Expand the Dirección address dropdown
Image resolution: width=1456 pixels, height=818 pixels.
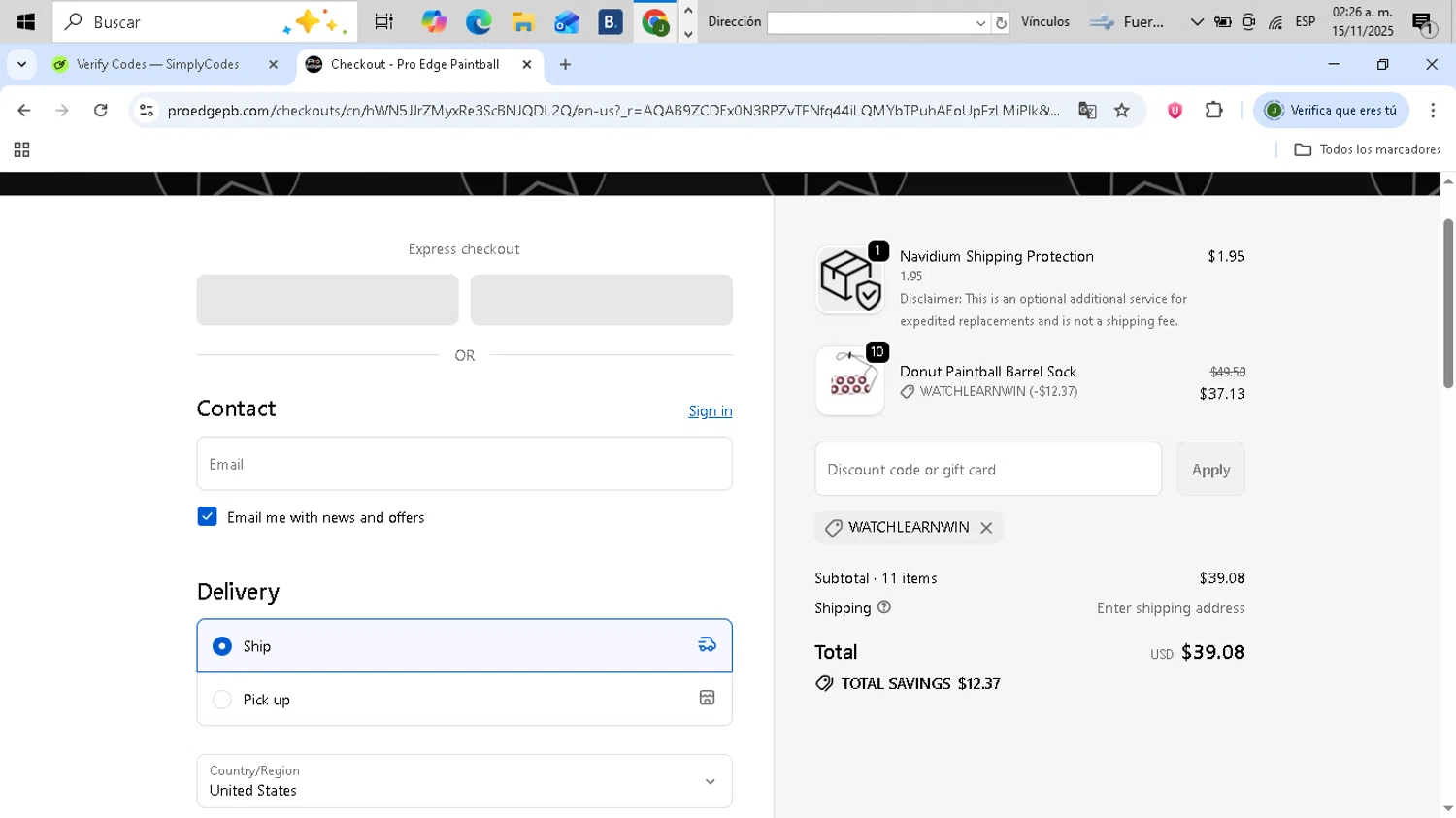pos(979,22)
